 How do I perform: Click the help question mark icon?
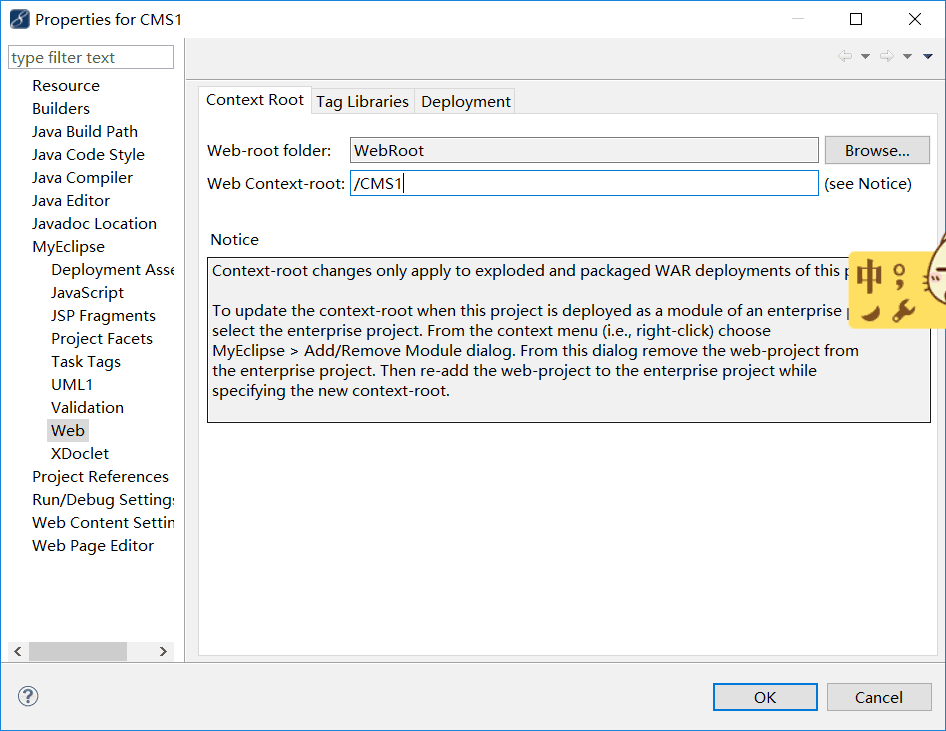tap(28, 696)
